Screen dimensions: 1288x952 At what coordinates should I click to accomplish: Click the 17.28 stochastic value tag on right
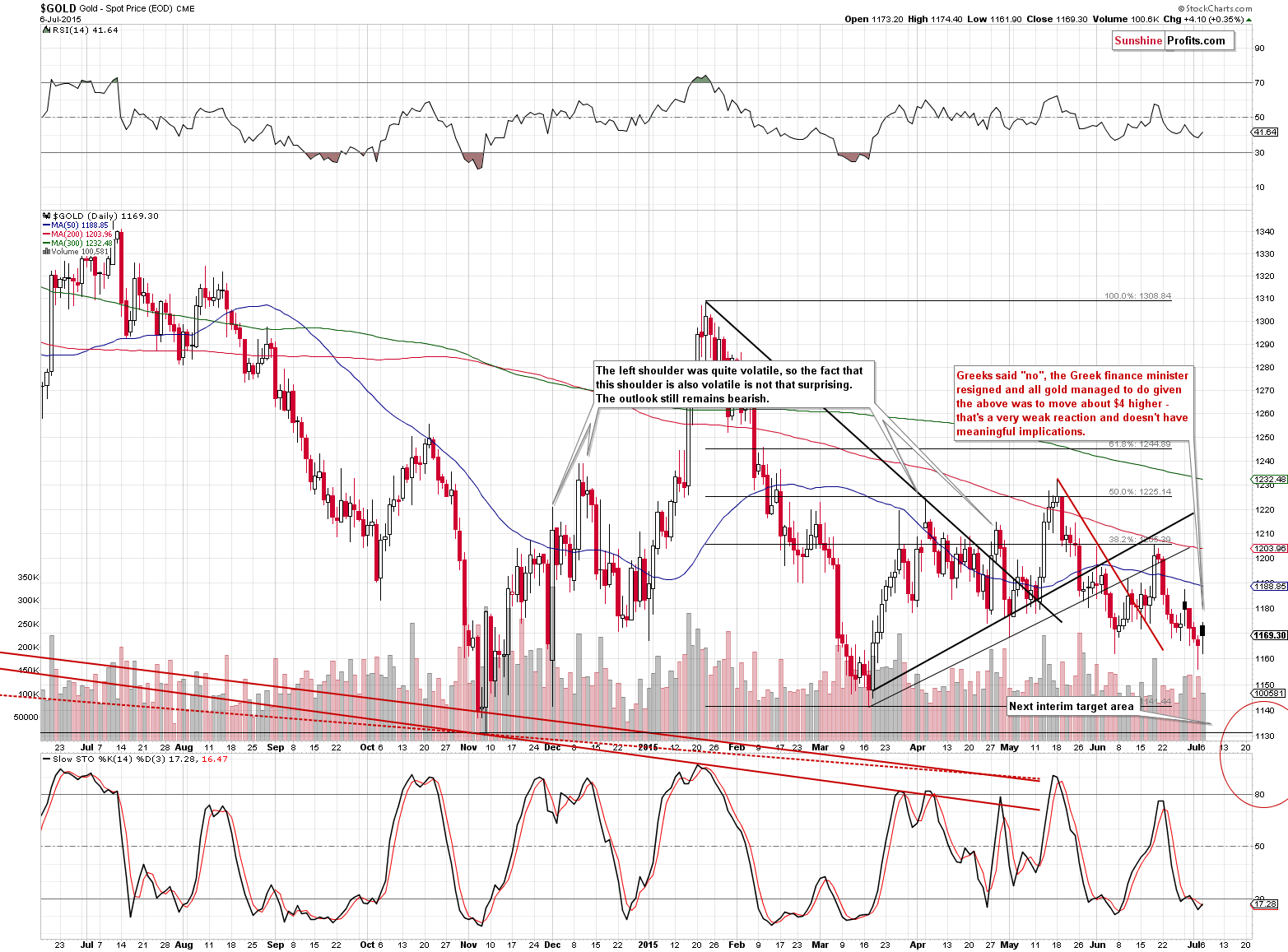(x=1266, y=903)
